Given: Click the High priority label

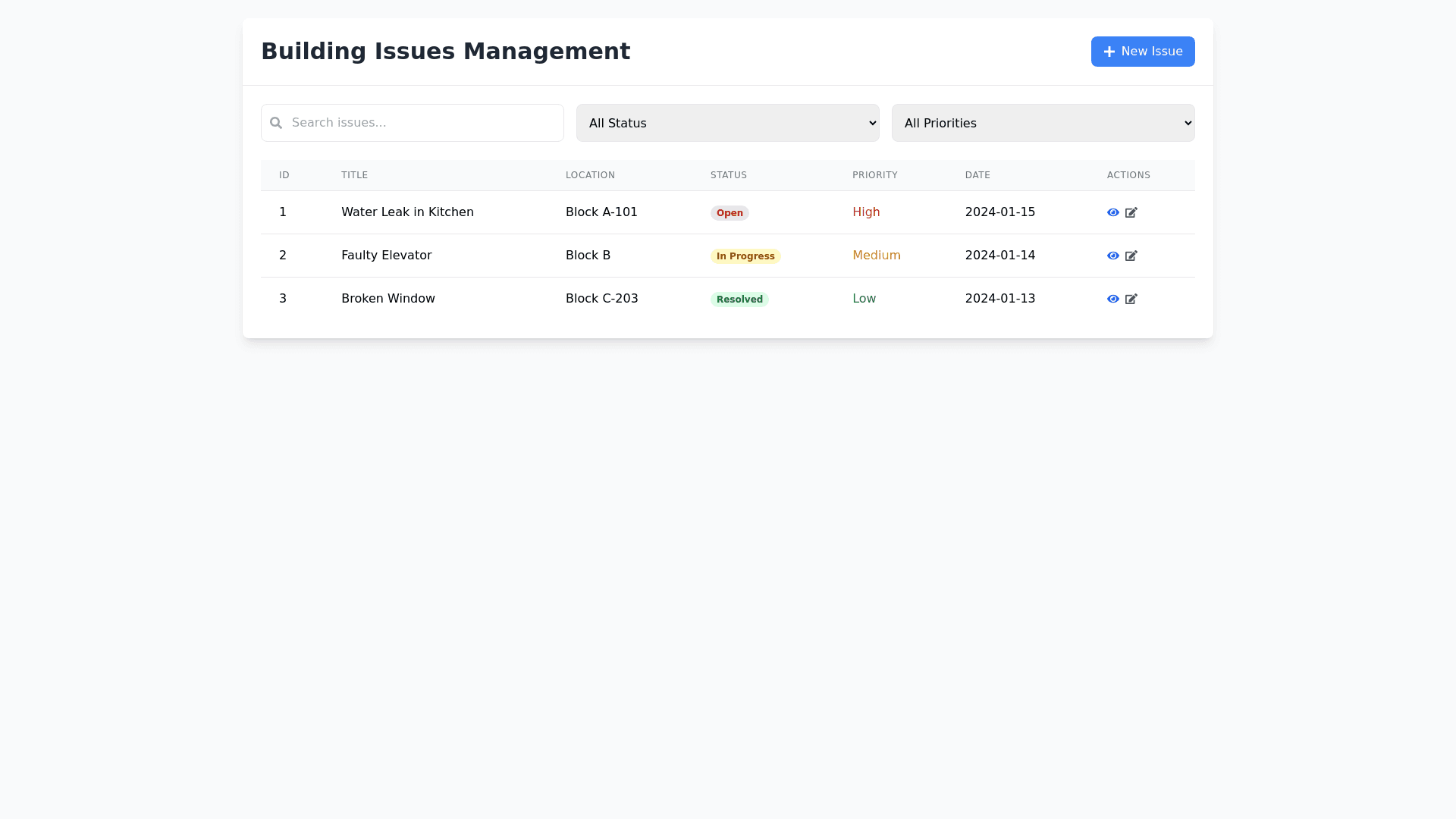Looking at the screenshot, I should [866, 212].
